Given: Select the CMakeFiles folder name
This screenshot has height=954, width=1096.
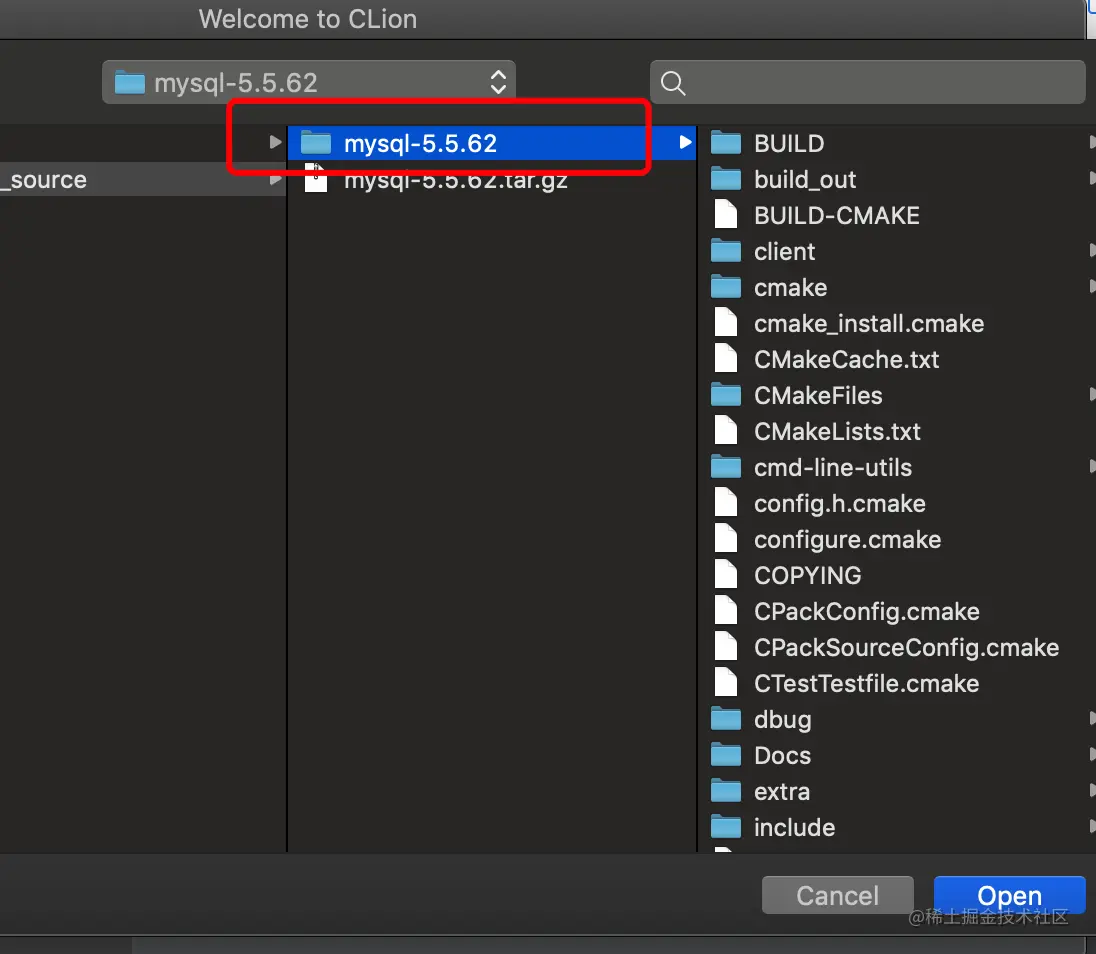Looking at the screenshot, I should click(818, 396).
